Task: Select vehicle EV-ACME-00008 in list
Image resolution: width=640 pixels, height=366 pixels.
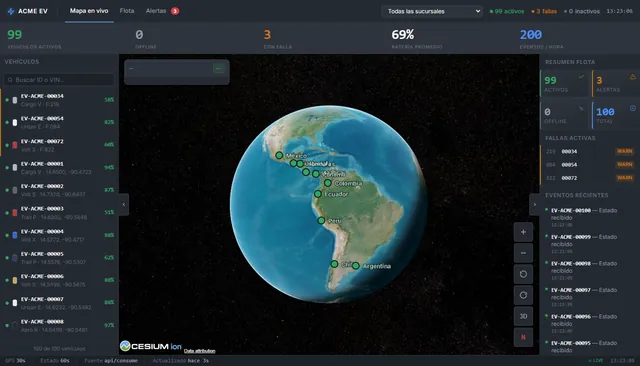Action: click(x=59, y=326)
